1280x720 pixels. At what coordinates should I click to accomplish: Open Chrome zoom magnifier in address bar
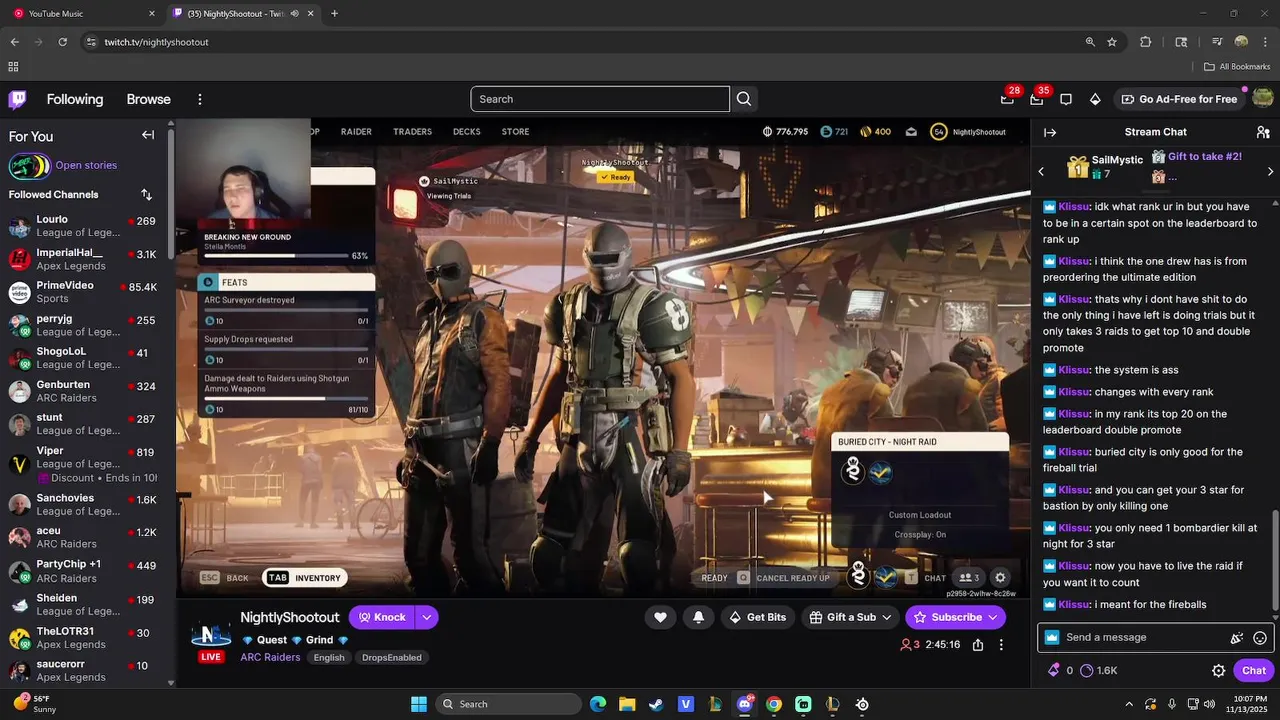click(1090, 42)
